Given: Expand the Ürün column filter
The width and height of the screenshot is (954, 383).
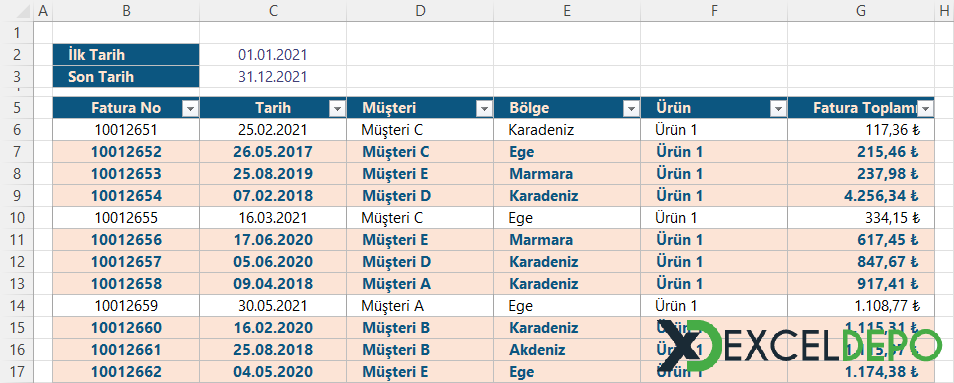Looking at the screenshot, I should (778, 109).
